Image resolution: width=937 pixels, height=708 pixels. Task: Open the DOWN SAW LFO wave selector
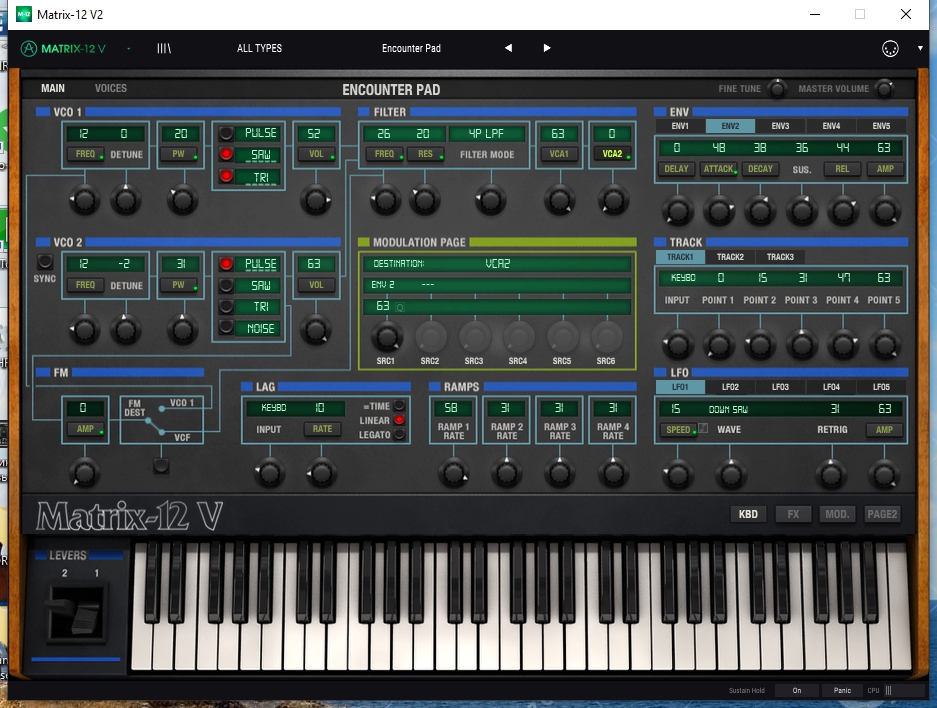click(728, 409)
